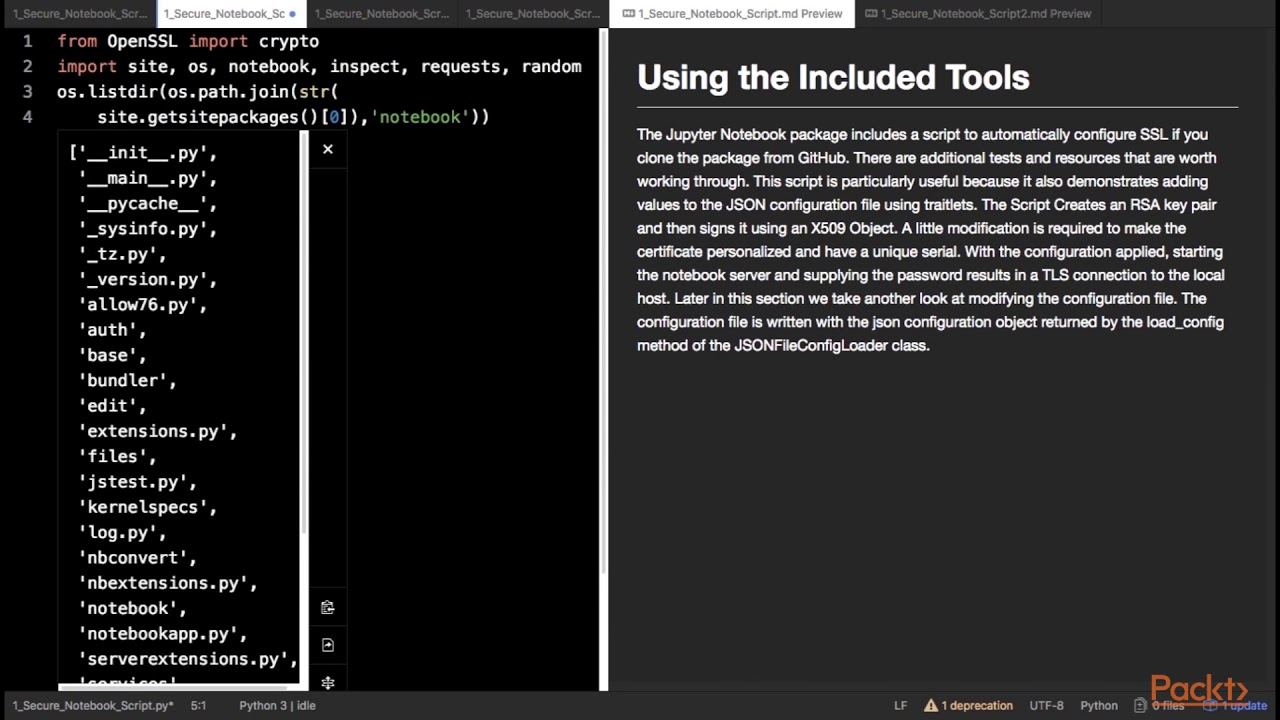This screenshot has height=720, width=1280.
Task: Click the 'from OpenSSL import crypto' line
Action: pyautogui.click(x=188, y=41)
